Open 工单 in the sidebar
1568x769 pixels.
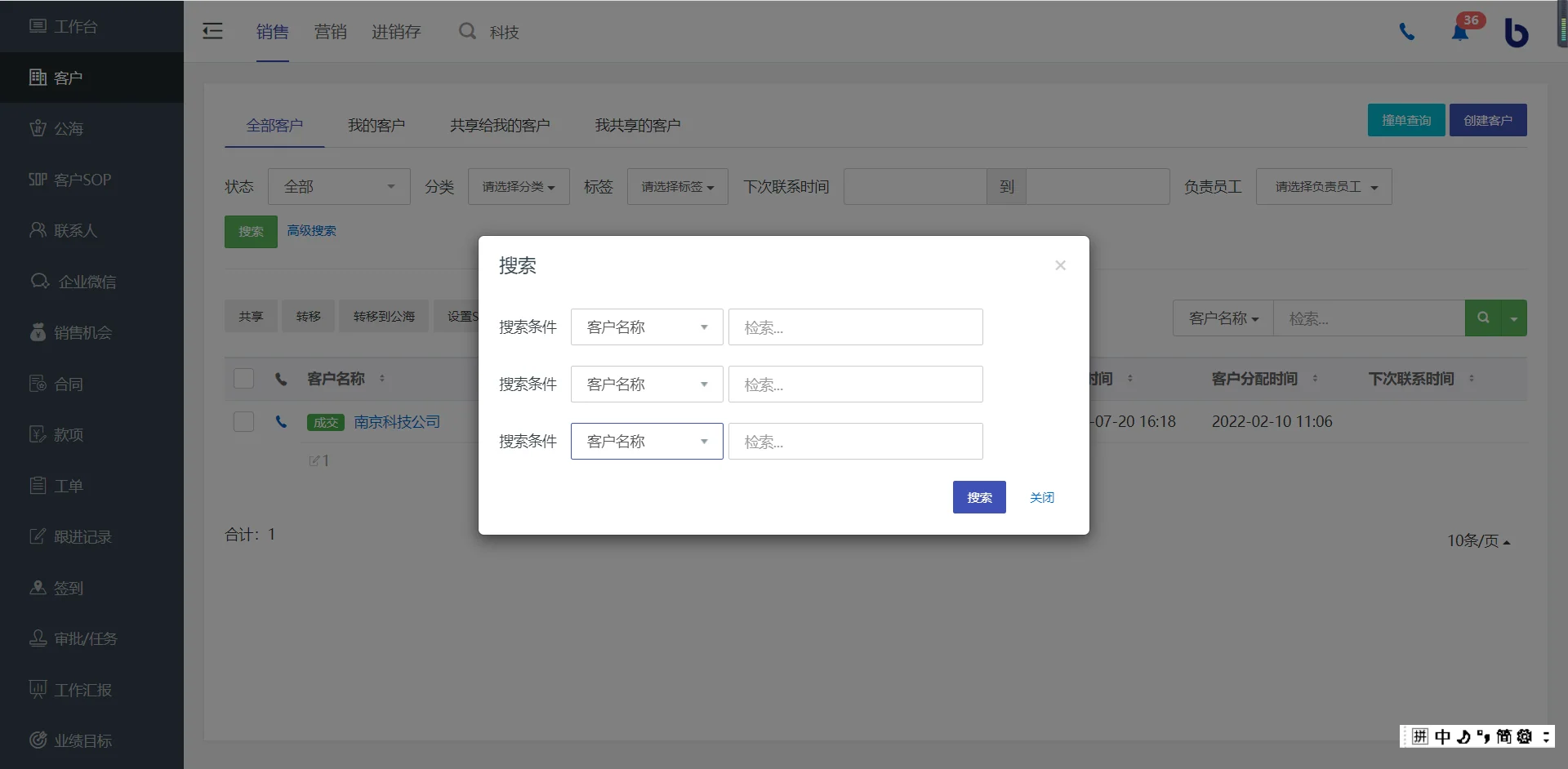point(91,486)
